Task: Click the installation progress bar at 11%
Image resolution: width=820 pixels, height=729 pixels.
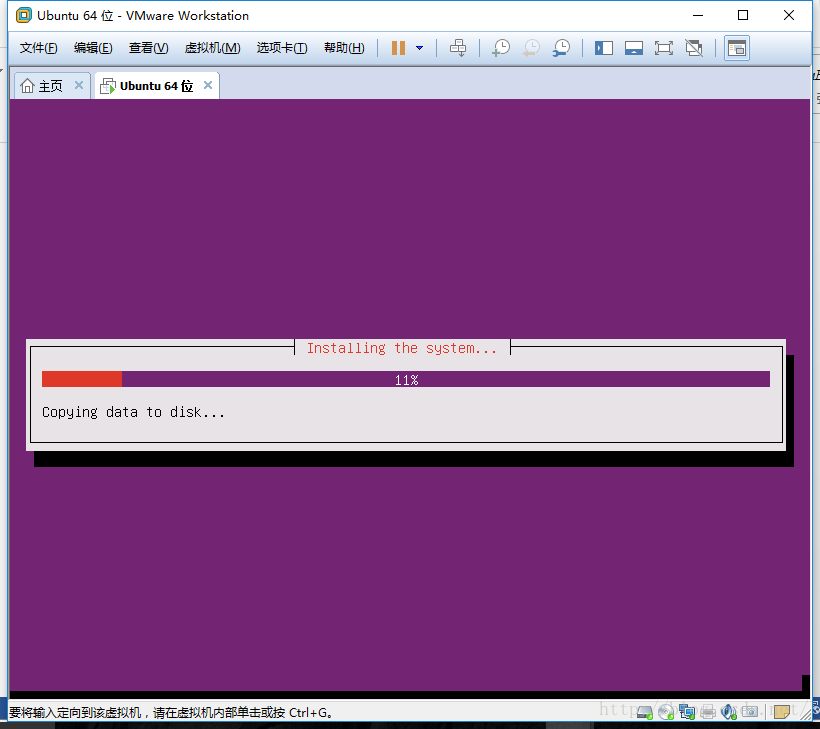Action: pyautogui.click(x=406, y=379)
